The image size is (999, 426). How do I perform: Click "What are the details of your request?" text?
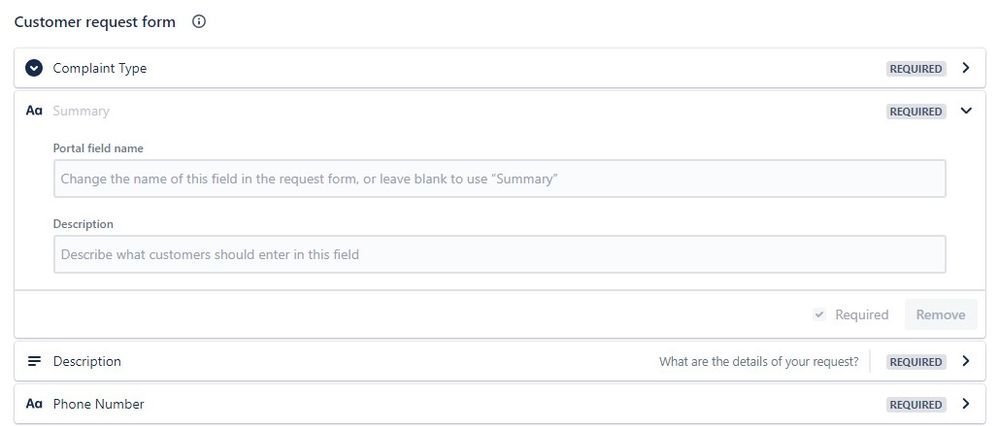point(758,362)
